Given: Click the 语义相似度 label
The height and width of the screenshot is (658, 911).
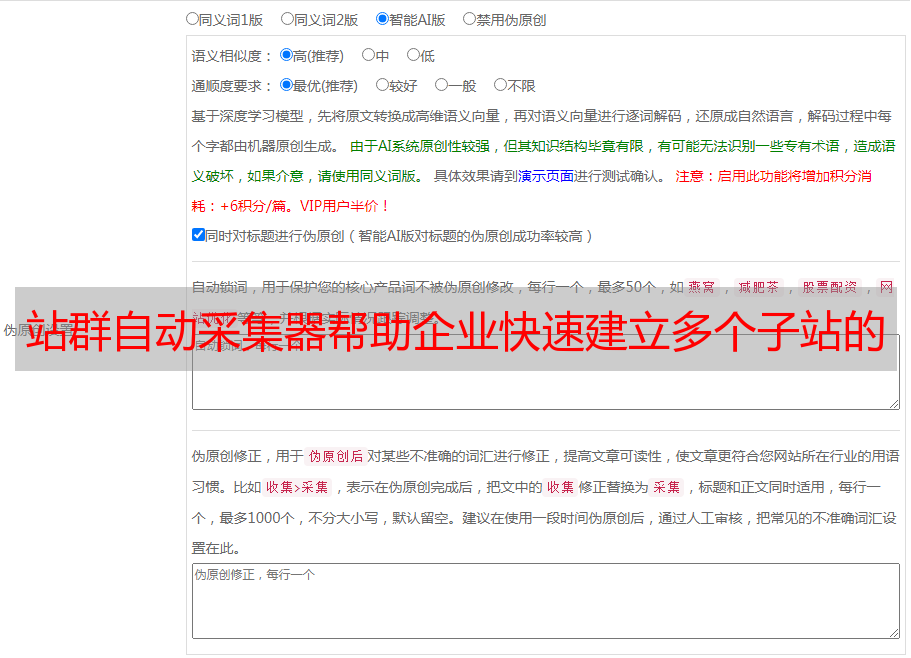Looking at the screenshot, I should 232,56.
